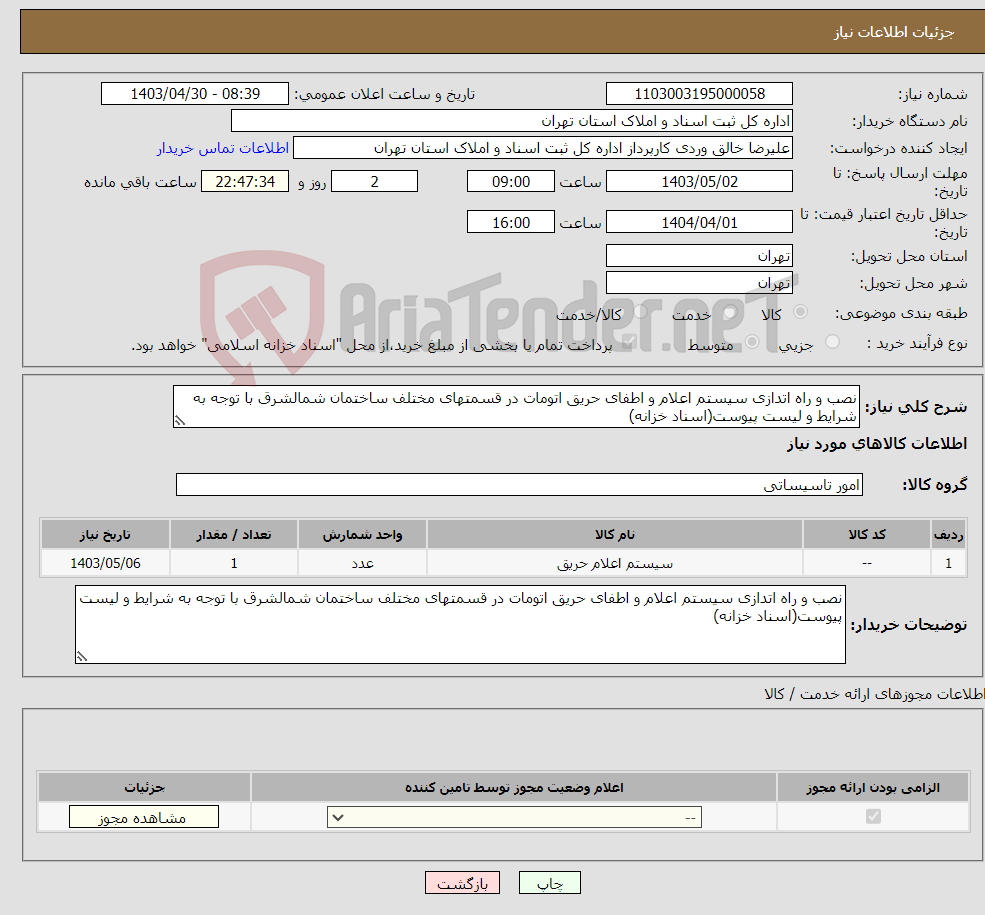This screenshot has width=985, height=915.
Task: Click the ایجاد کننده درخواست field
Action: 543,148
